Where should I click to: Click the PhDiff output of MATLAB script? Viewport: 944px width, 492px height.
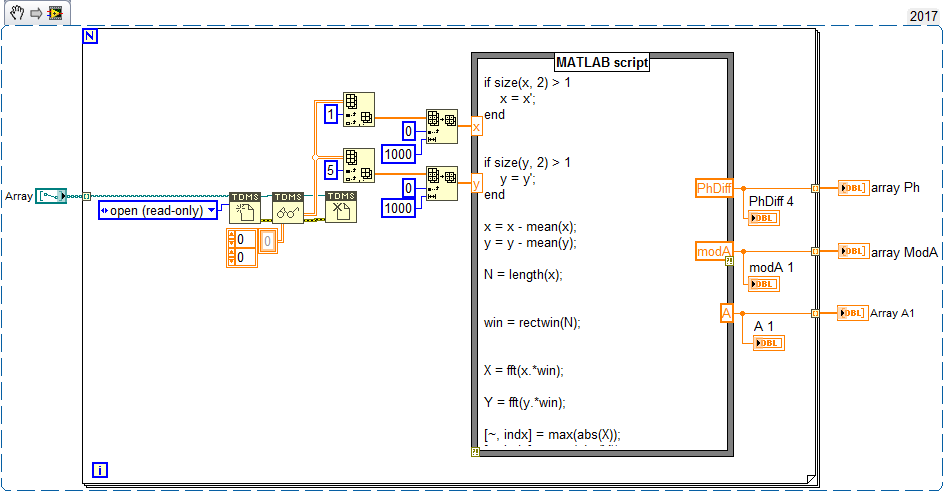pyautogui.click(x=714, y=187)
